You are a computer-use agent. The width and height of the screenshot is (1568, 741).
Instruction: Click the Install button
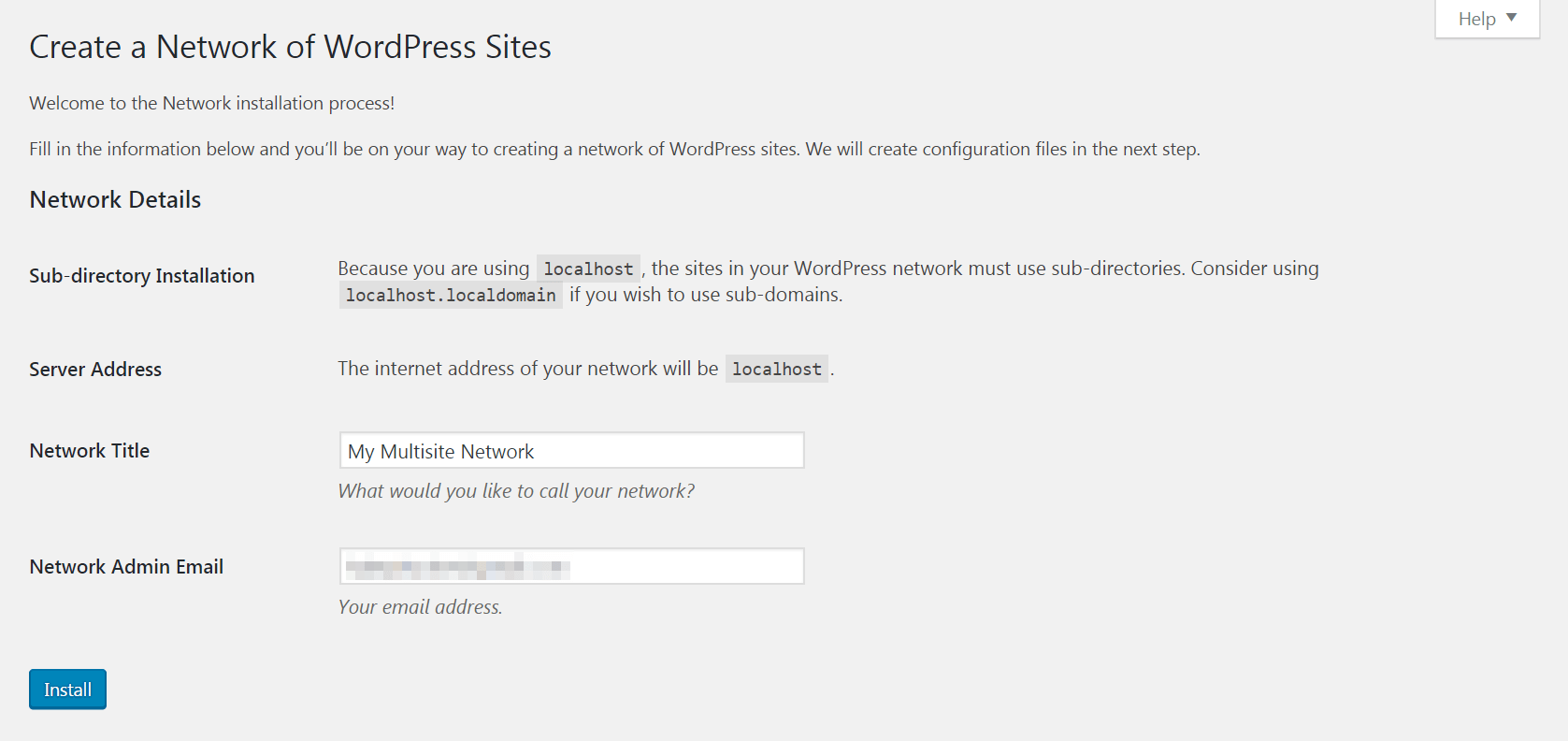tap(67, 690)
